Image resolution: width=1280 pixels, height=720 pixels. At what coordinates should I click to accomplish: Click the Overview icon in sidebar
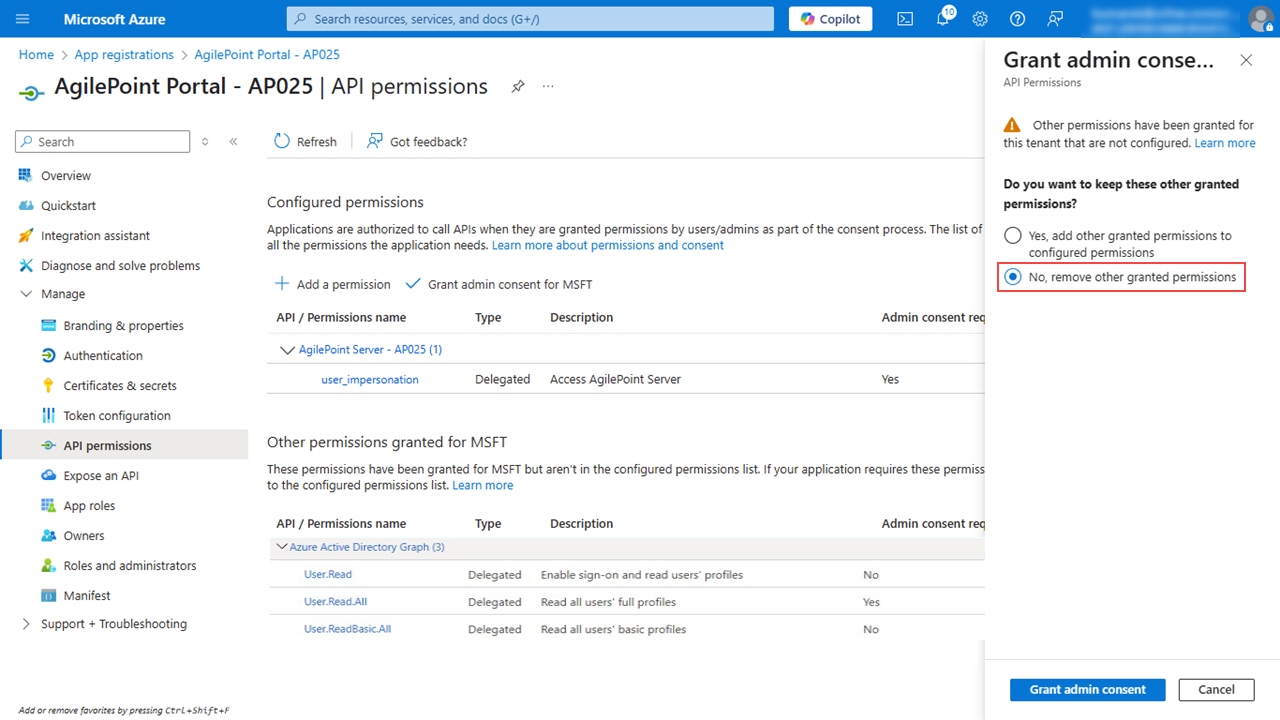coord(26,175)
